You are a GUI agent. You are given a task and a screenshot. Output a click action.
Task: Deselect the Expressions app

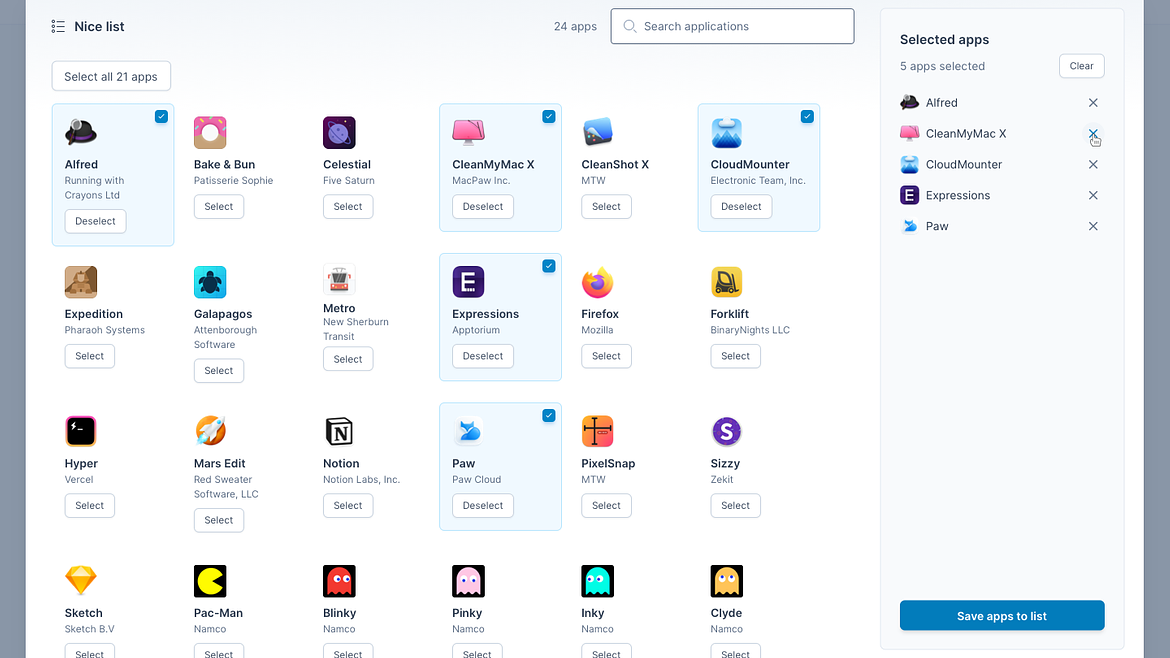tap(483, 356)
